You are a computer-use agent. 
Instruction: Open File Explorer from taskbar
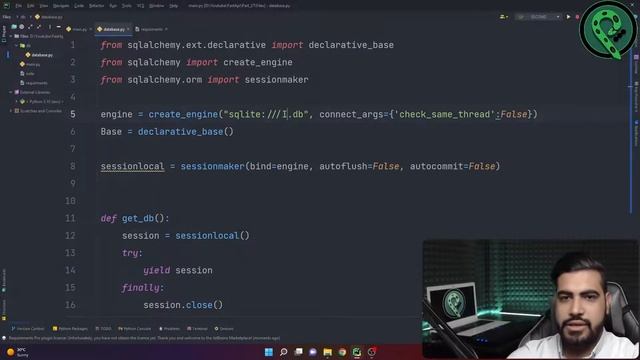[328, 352]
